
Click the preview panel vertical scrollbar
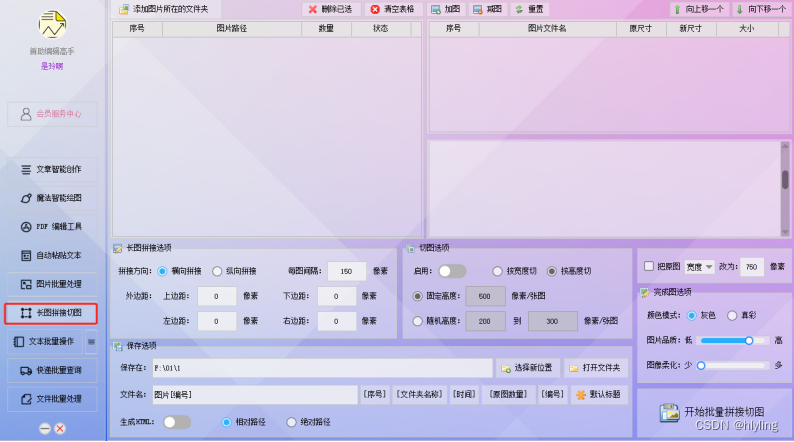pos(785,189)
